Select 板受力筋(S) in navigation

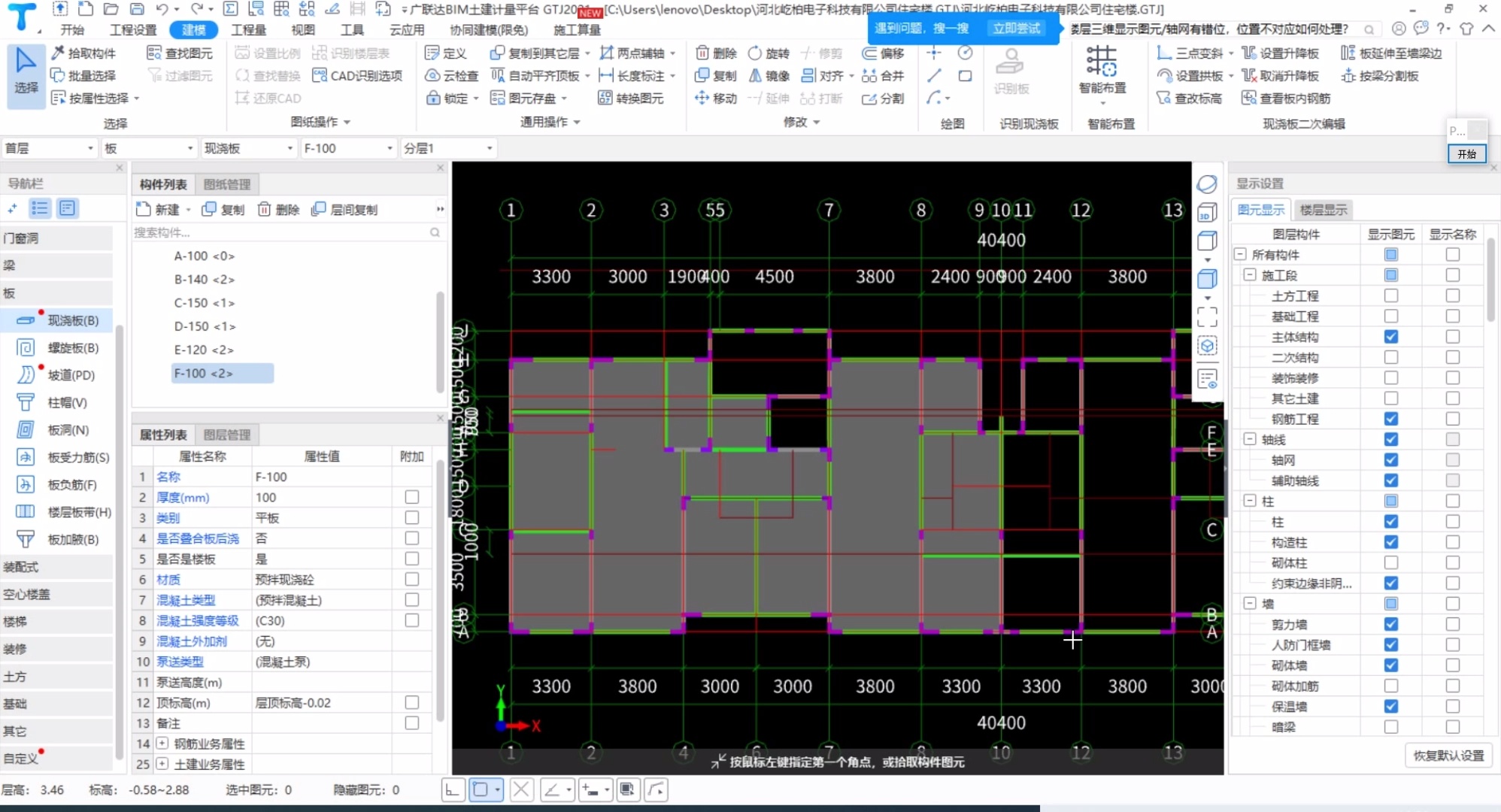65,457
